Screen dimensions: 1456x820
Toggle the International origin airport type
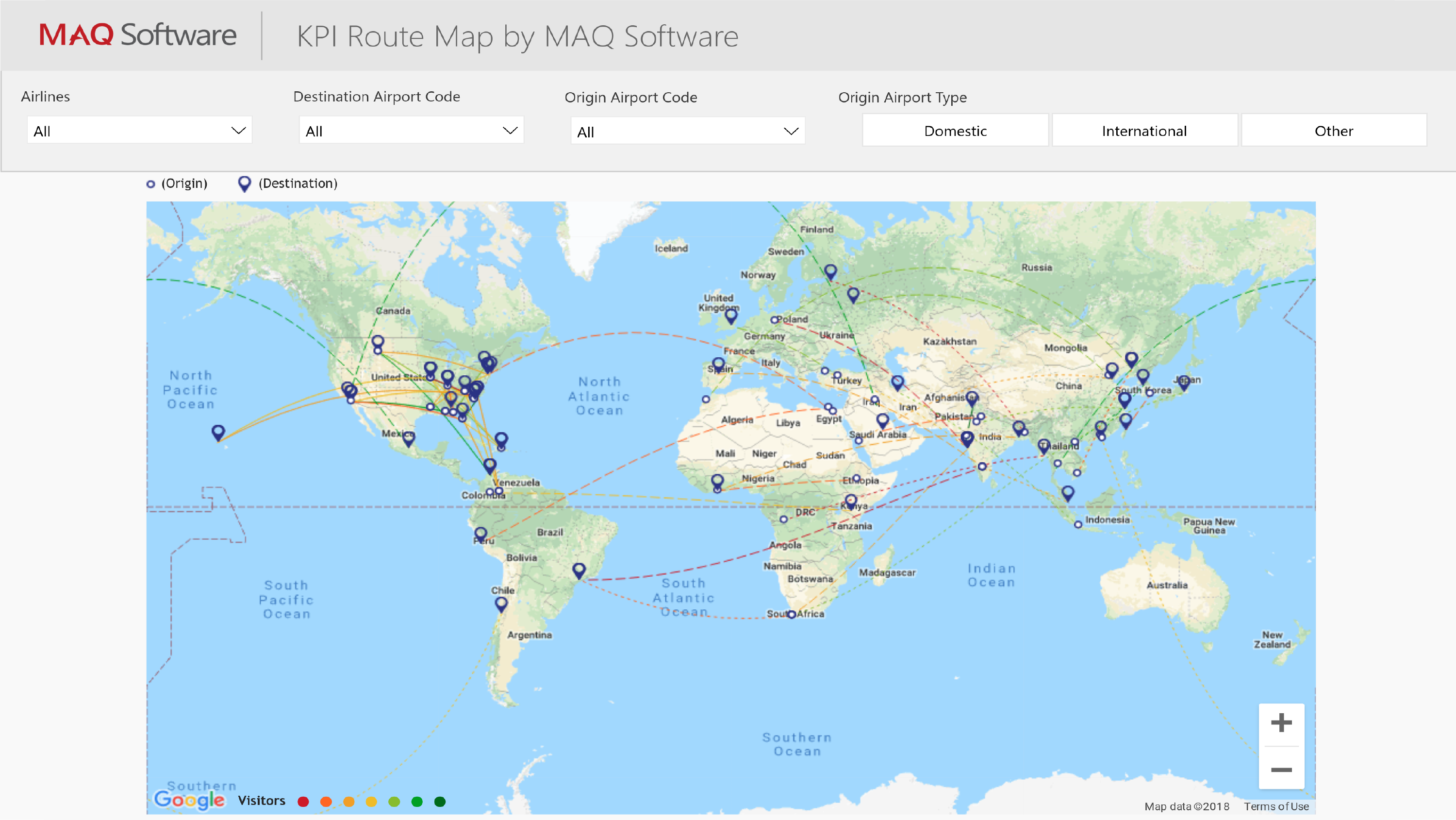(1144, 131)
